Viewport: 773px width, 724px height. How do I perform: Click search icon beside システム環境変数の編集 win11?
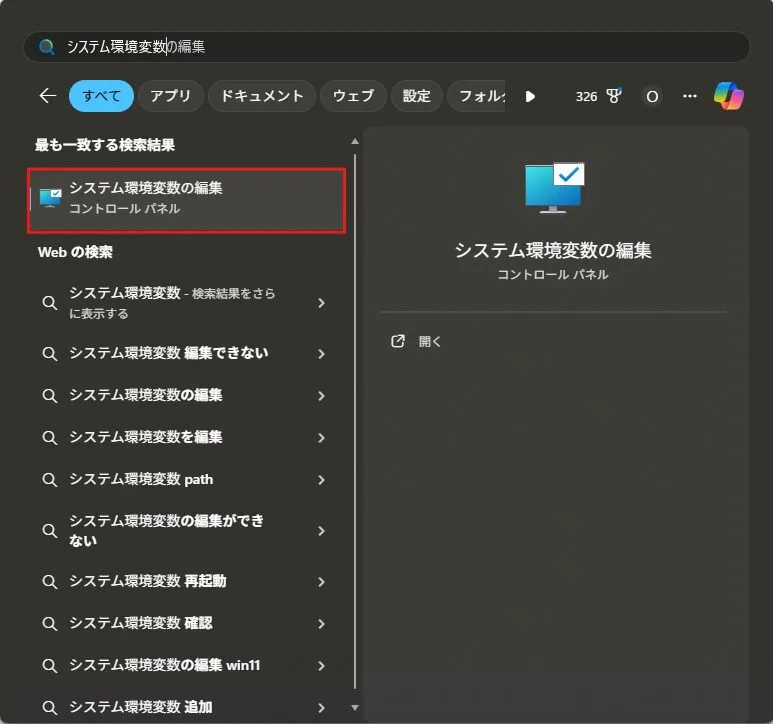(49, 666)
